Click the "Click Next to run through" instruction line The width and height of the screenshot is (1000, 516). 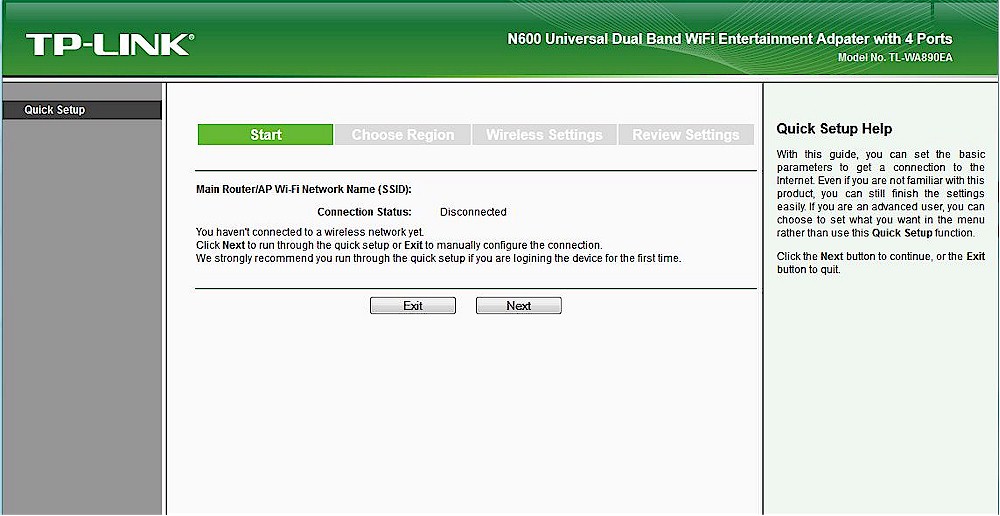pyautogui.click(x=399, y=245)
